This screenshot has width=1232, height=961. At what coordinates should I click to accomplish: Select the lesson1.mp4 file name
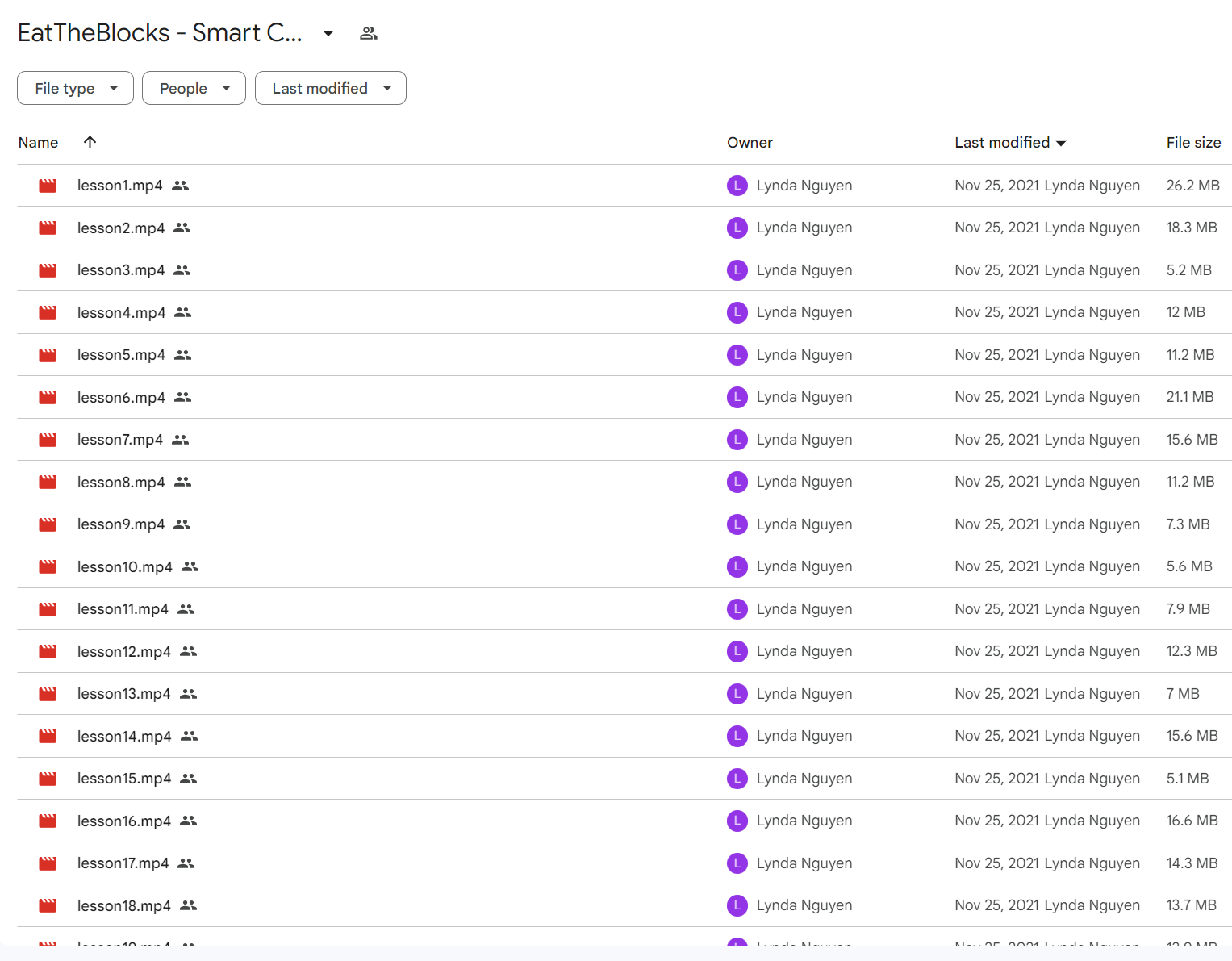pyautogui.click(x=119, y=186)
